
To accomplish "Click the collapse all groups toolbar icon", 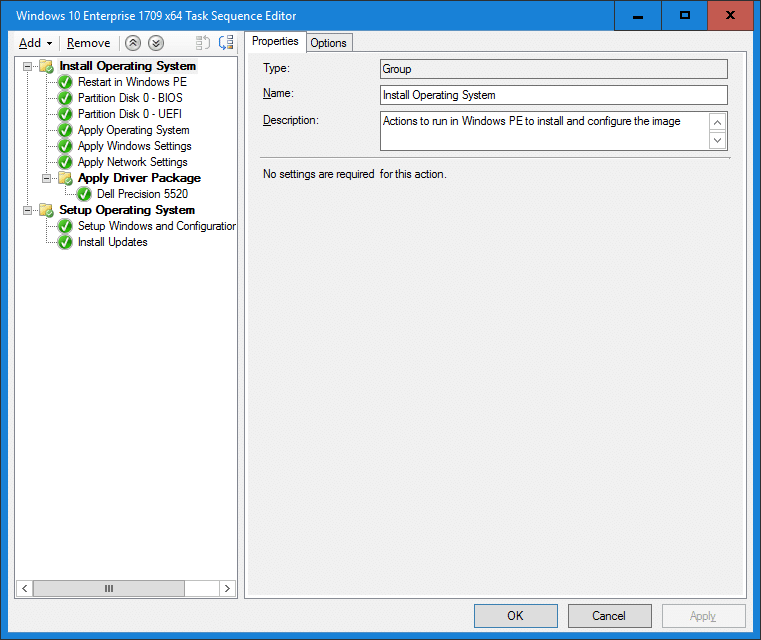I will point(202,43).
